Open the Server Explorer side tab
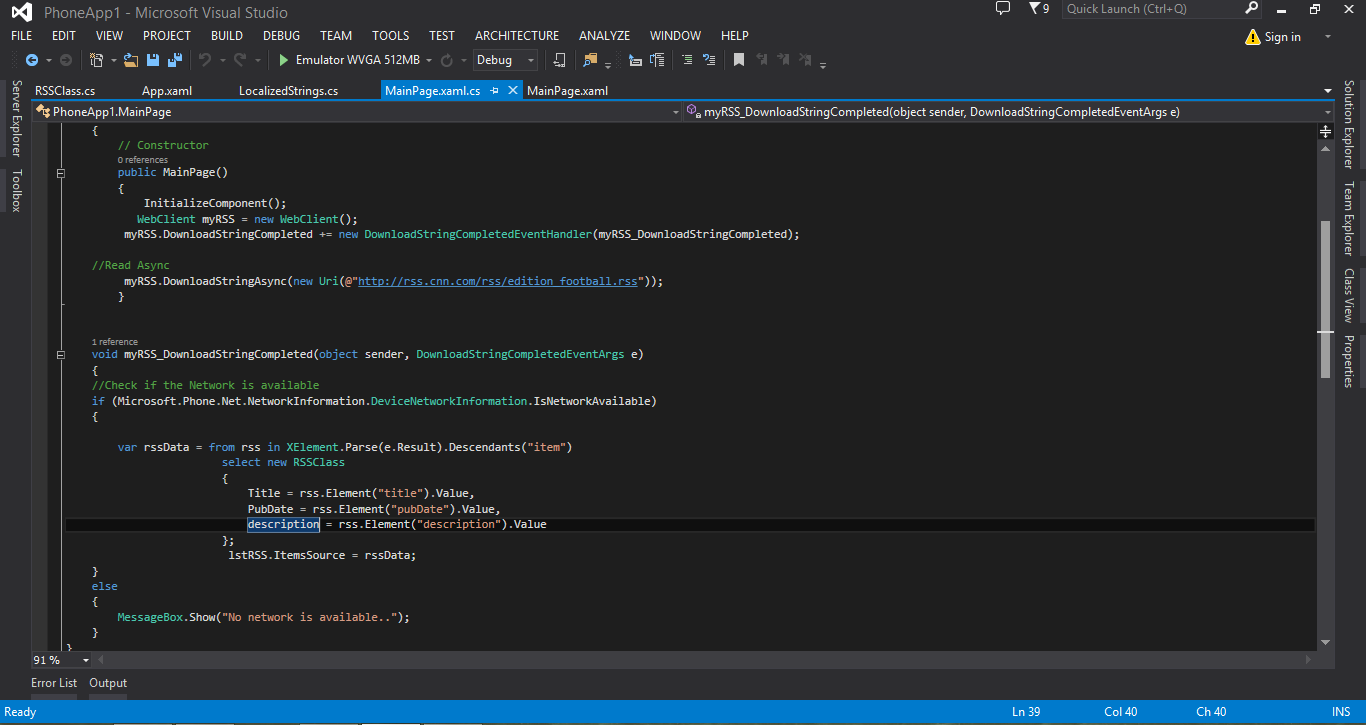This screenshot has width=1366, height=725. click(x=16, y=118)
